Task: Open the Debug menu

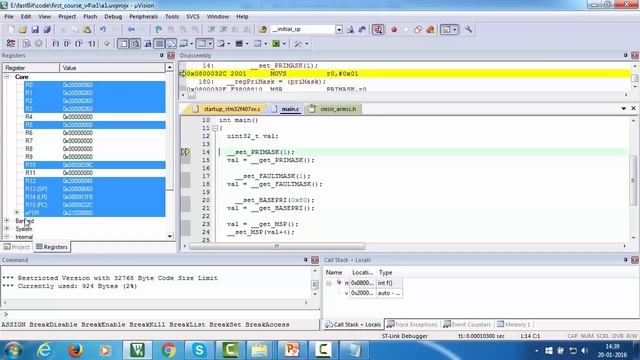Action: click(x=113, y=17)
